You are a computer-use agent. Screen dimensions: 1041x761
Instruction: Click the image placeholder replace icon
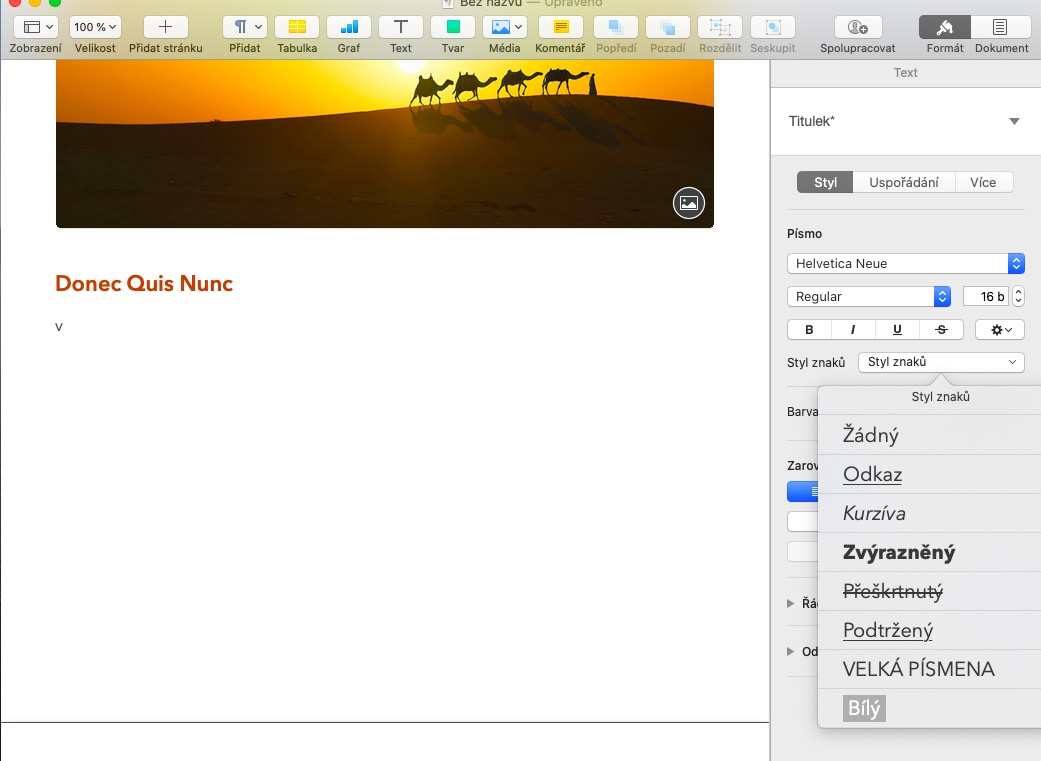pyautogui.click(x=688, y=203)
